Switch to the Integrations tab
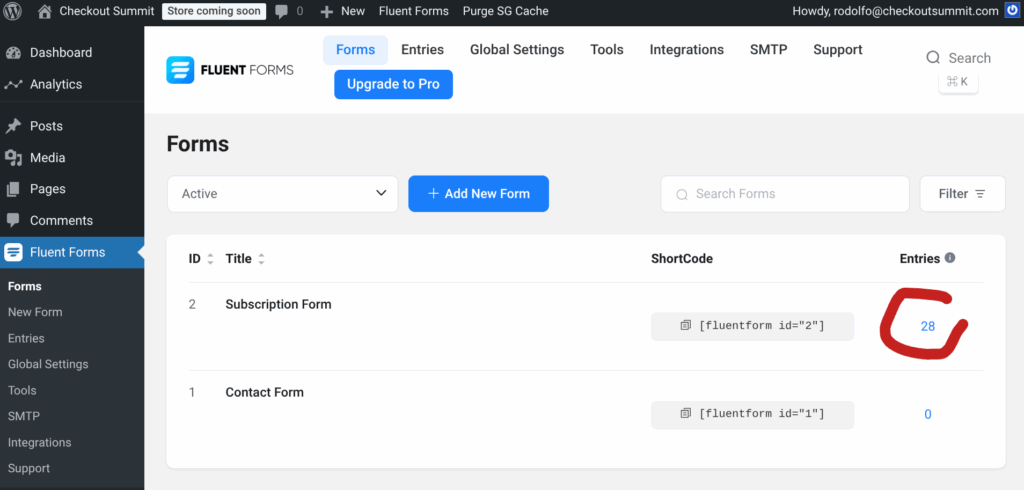Image resolution: width=1024 pixels, height=490 pixels. (686, 50)
